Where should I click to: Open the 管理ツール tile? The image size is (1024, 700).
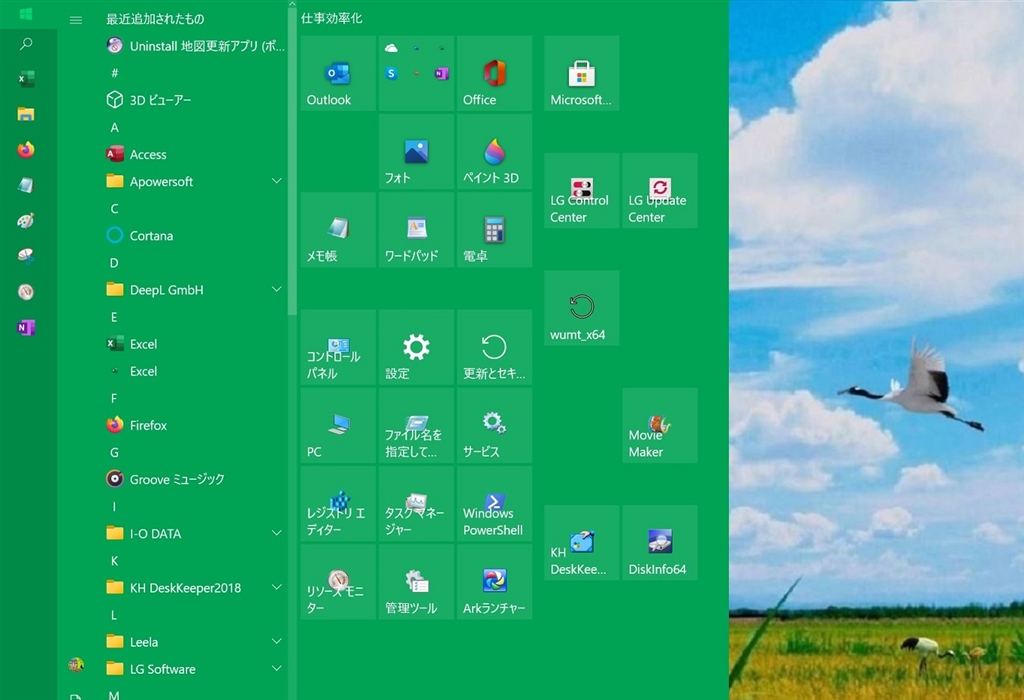tap(416, 582)
